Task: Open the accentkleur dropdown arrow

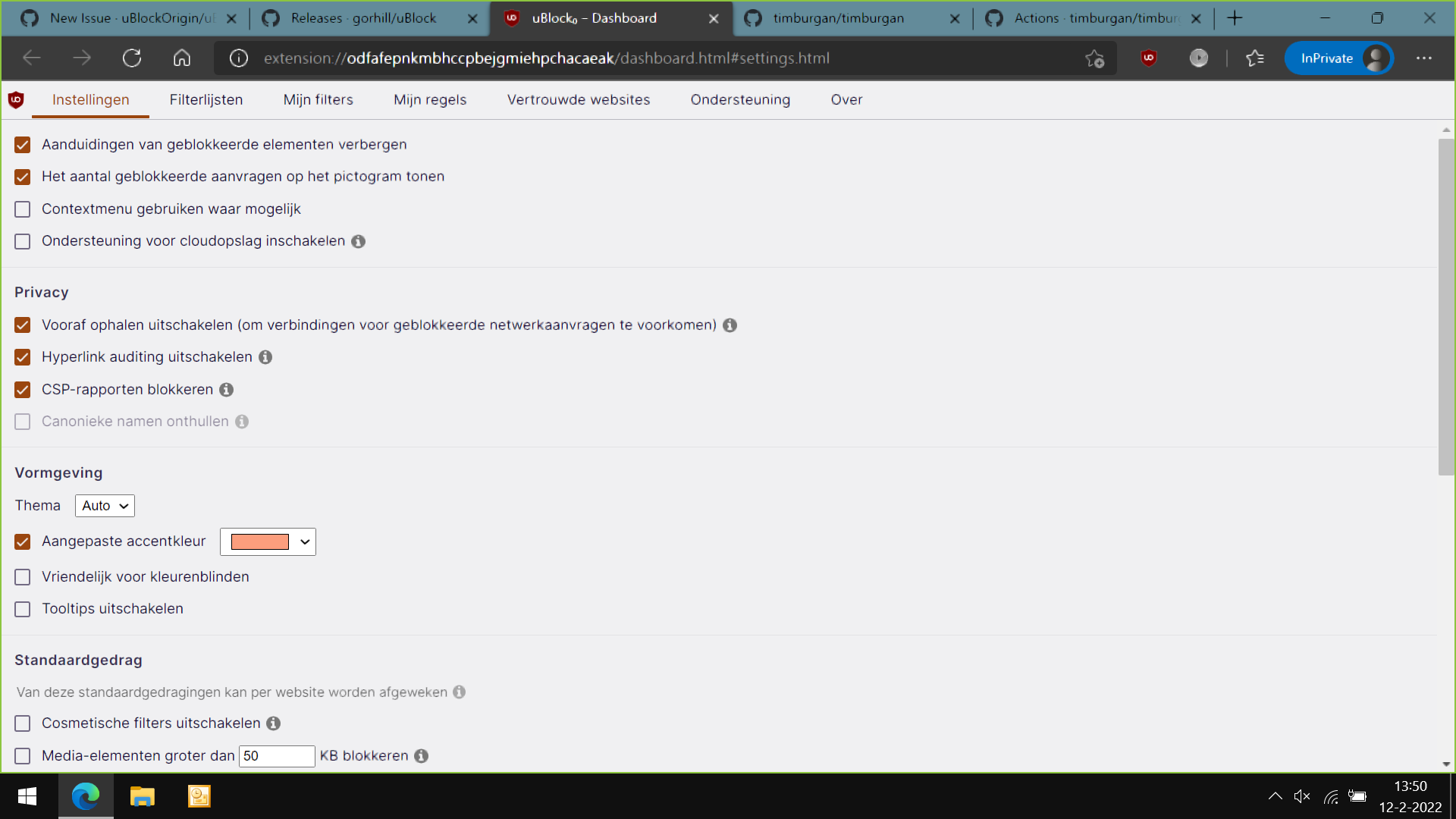Action: 304,541
